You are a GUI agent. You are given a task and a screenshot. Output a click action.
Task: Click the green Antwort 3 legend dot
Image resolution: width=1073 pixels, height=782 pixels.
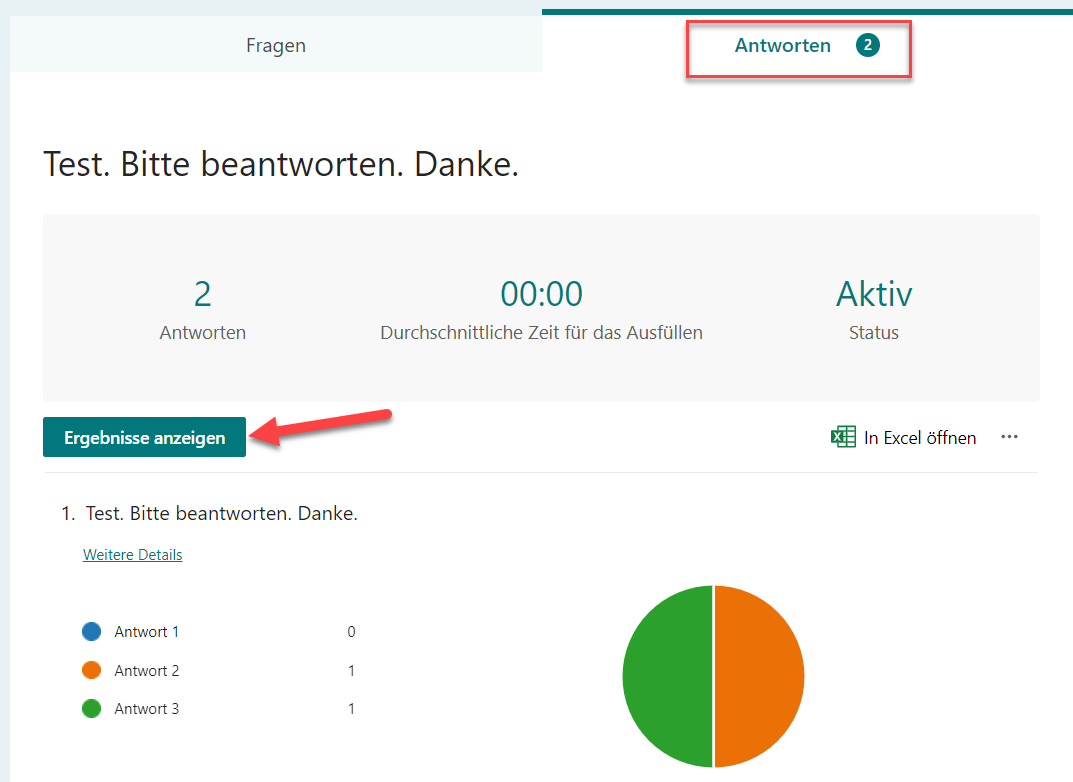(92, 709)
